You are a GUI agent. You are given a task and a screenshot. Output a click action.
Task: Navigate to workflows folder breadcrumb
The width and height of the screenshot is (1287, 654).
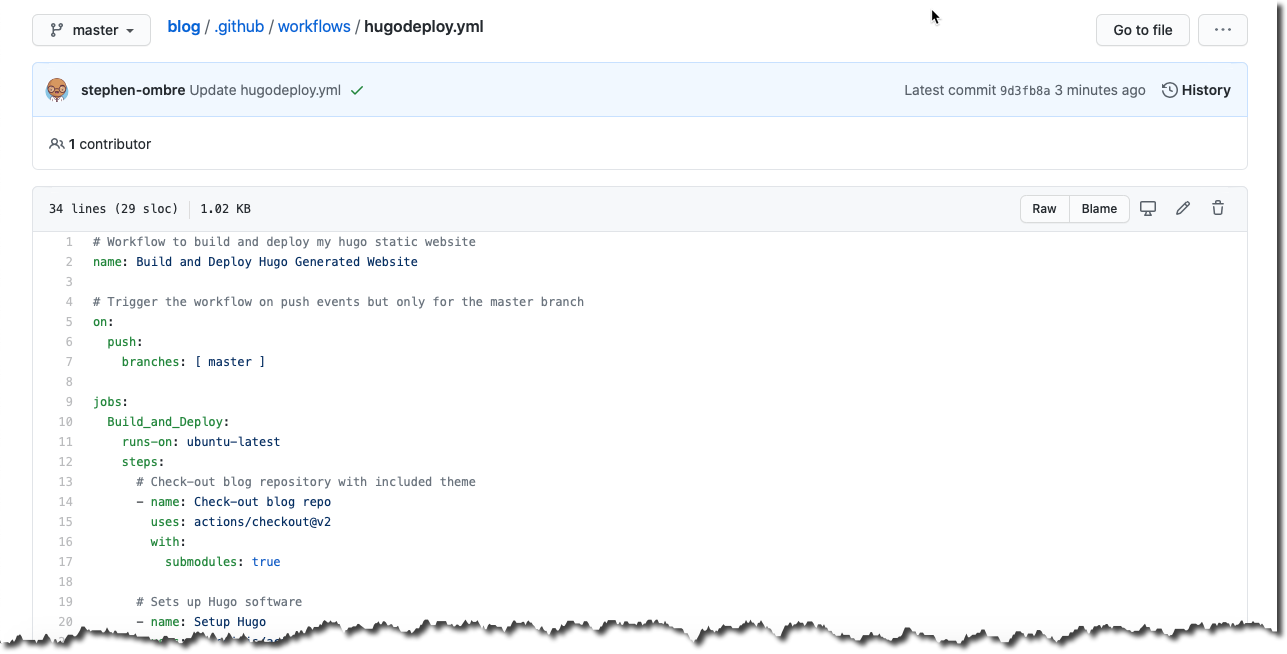click(314, 27)
